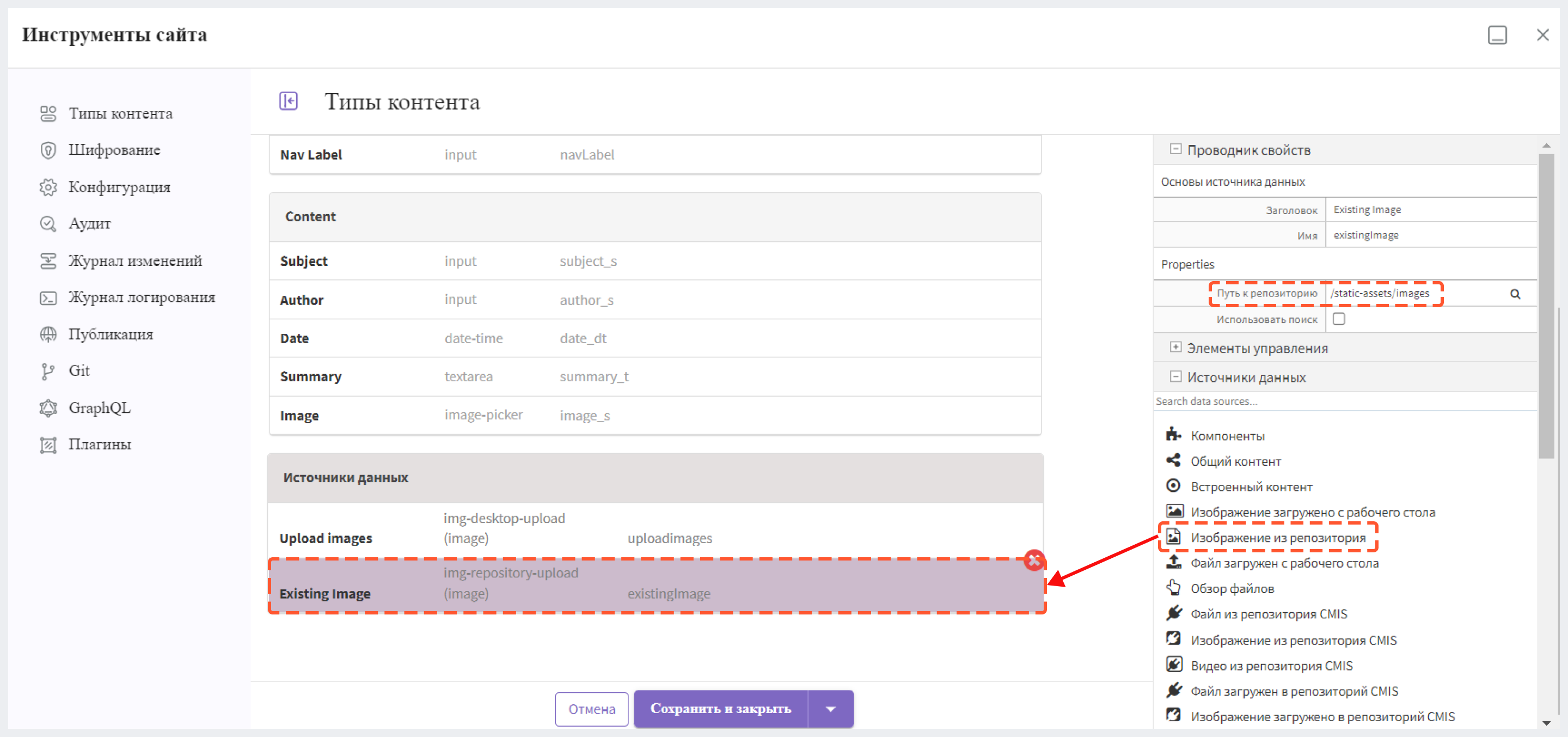
Task: Collapse sidebar using the panel toggle icon
Action: [289, 100]
